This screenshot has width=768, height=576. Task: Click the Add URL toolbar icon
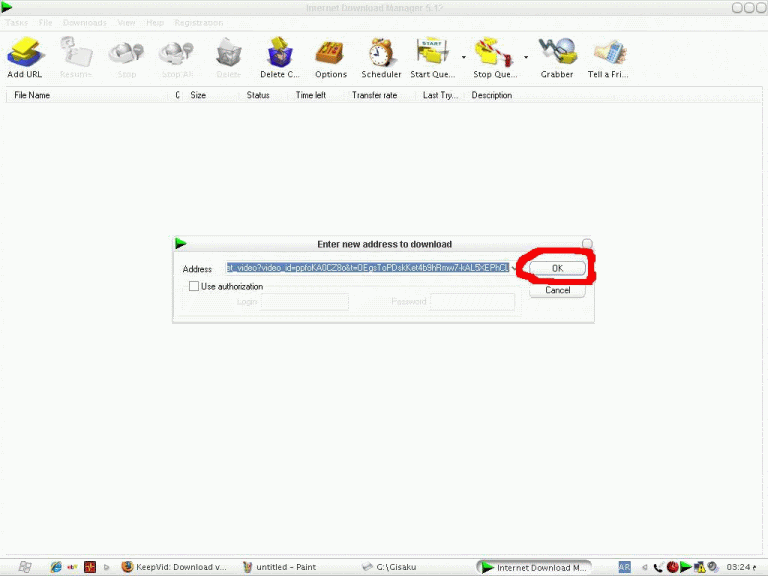(24, 54)
